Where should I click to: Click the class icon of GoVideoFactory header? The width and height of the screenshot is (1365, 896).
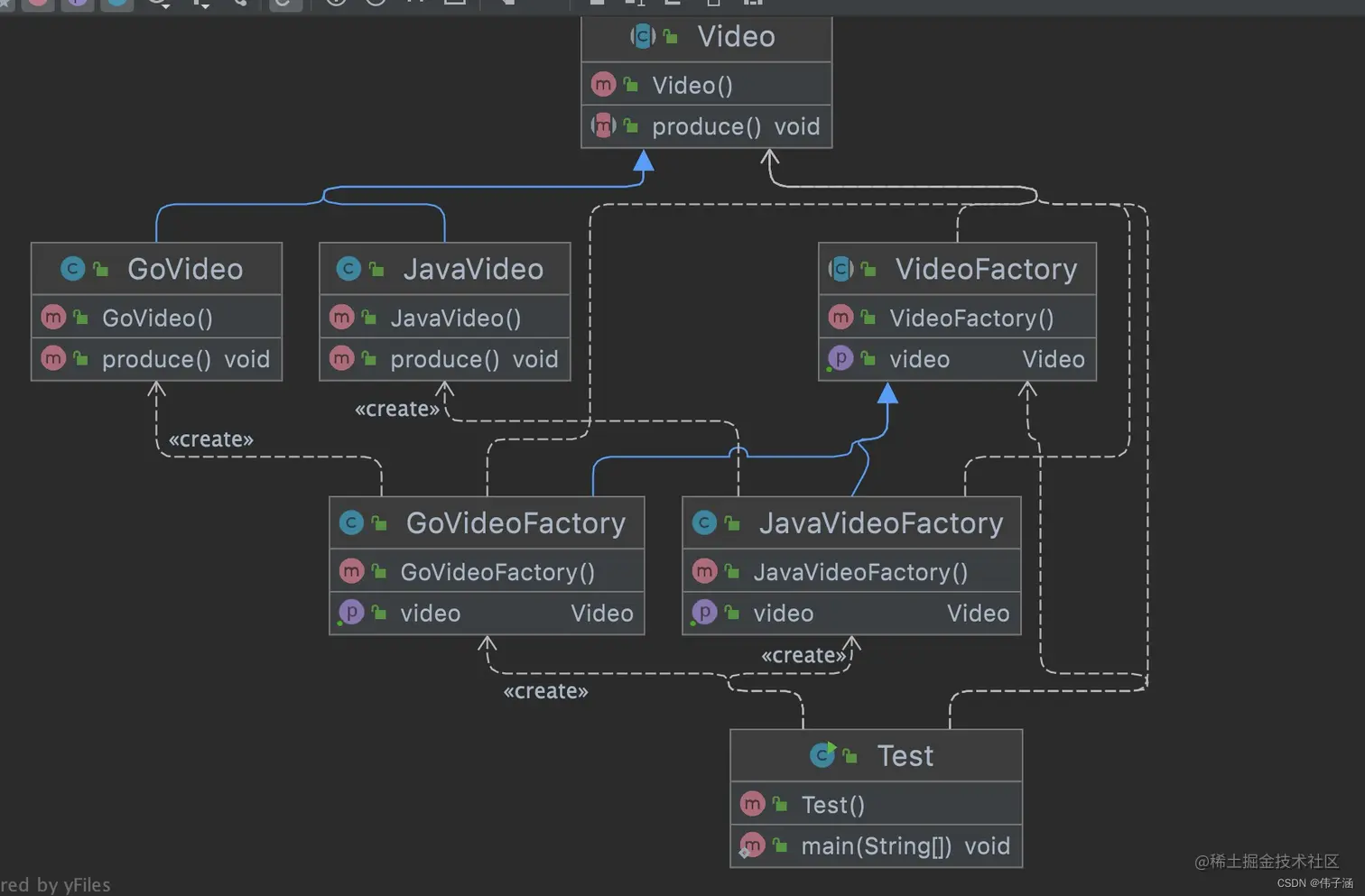tap(351, 522)
